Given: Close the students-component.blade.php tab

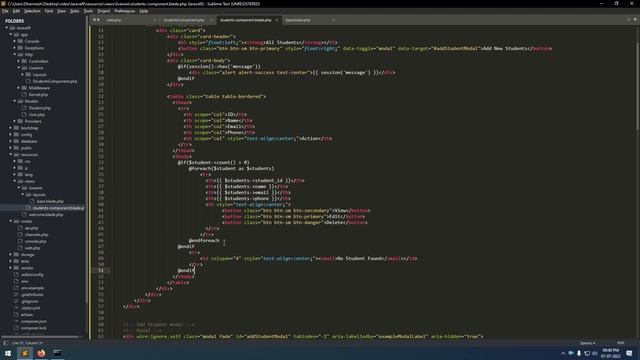Looking at the screenshot, I should [277, 20].
